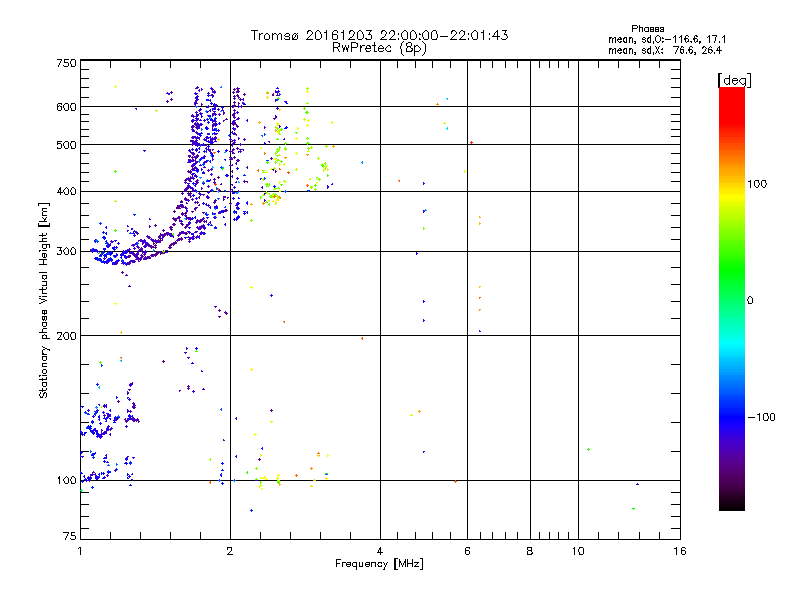The height and width of the screenshot is (600, 800).
Task: Click the x-axis tick label '10'
Action: coord(578,551)
